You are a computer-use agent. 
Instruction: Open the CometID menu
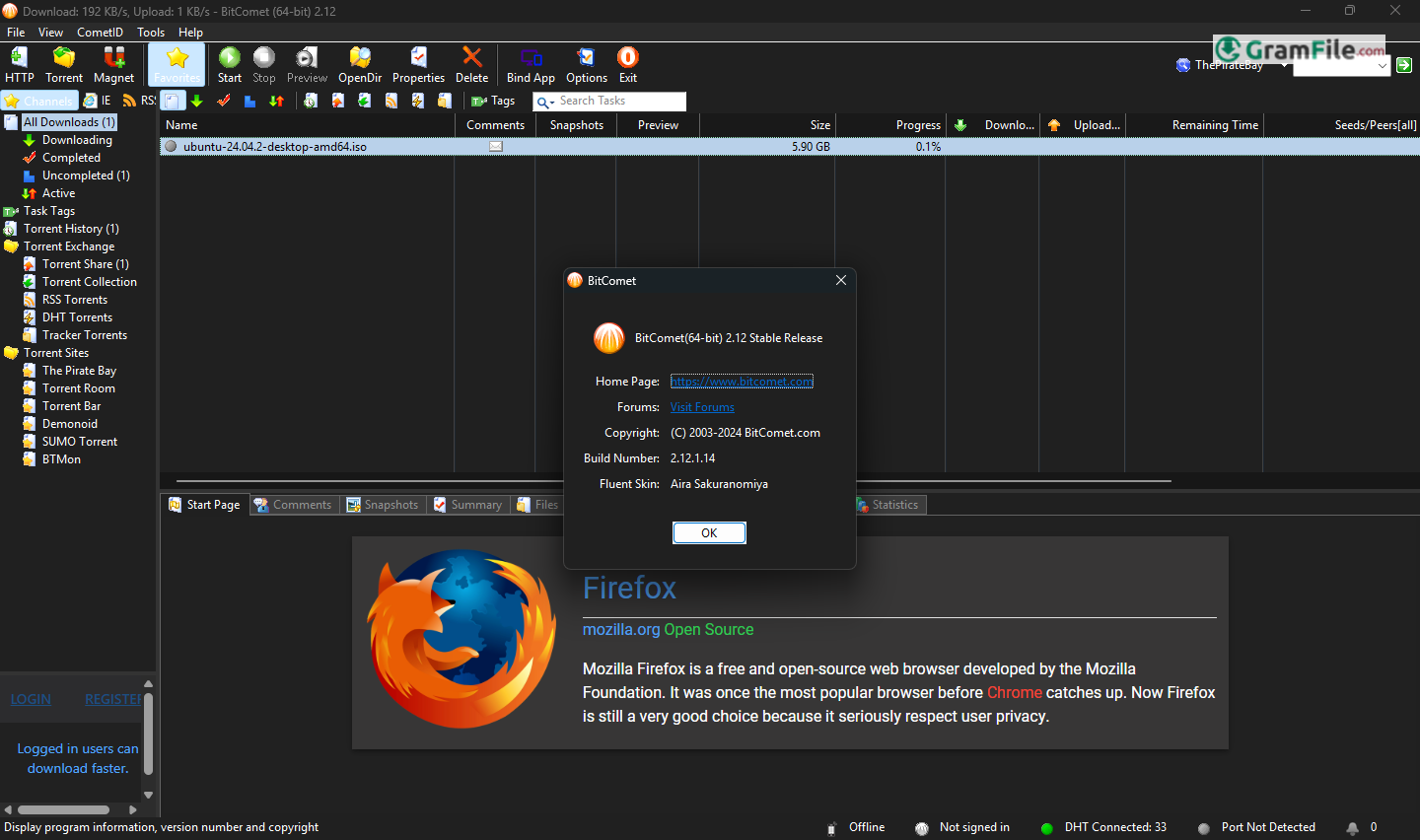tap(100, 33)
